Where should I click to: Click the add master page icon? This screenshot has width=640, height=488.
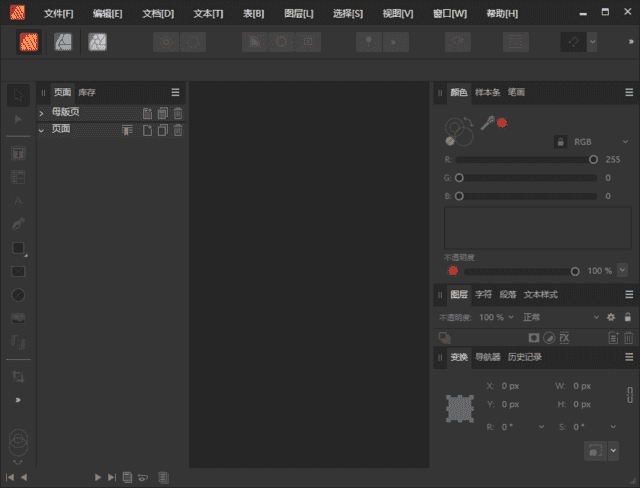(147, 113)
